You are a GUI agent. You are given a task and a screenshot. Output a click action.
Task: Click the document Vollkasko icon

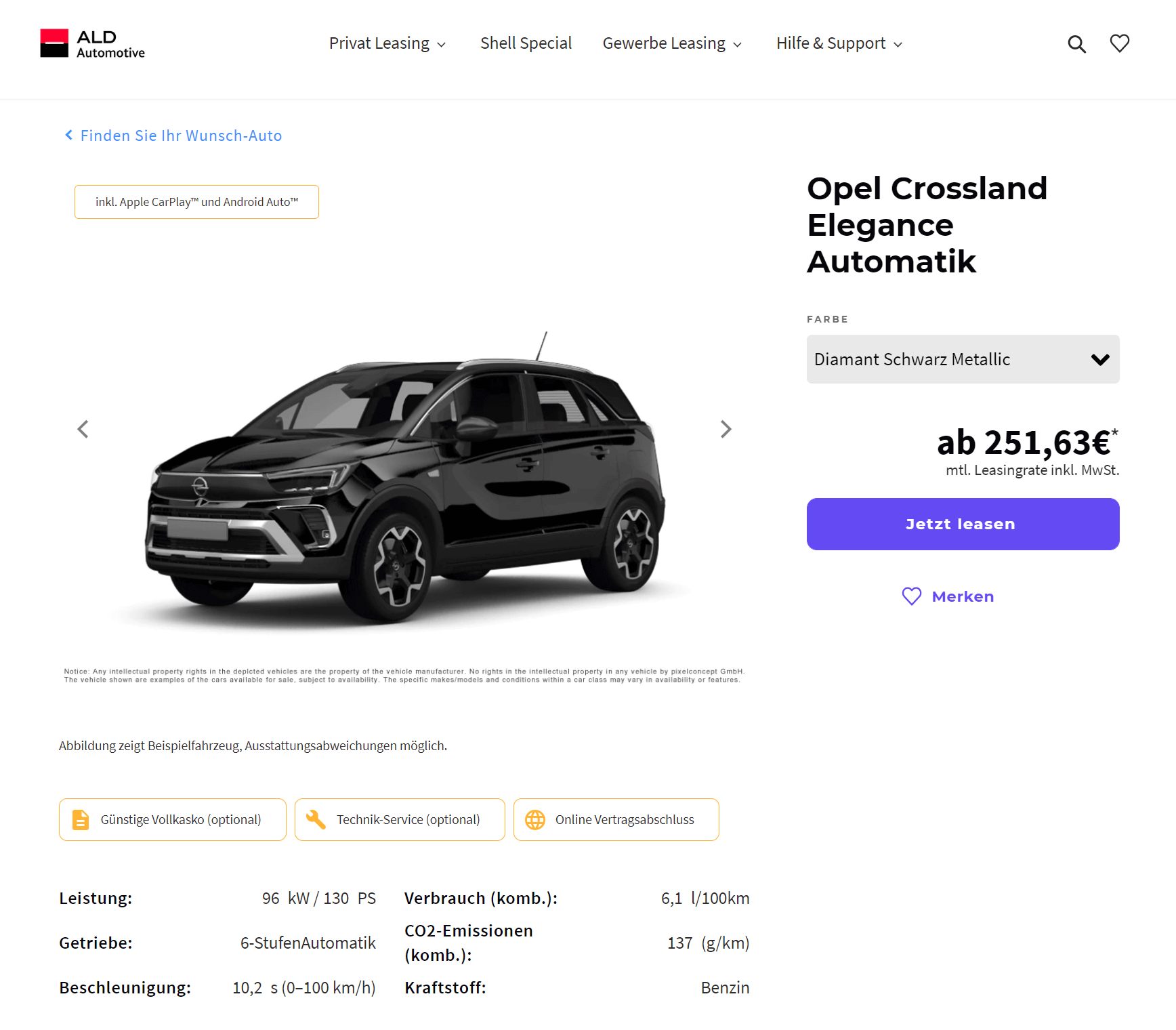[x=81, y=819]
